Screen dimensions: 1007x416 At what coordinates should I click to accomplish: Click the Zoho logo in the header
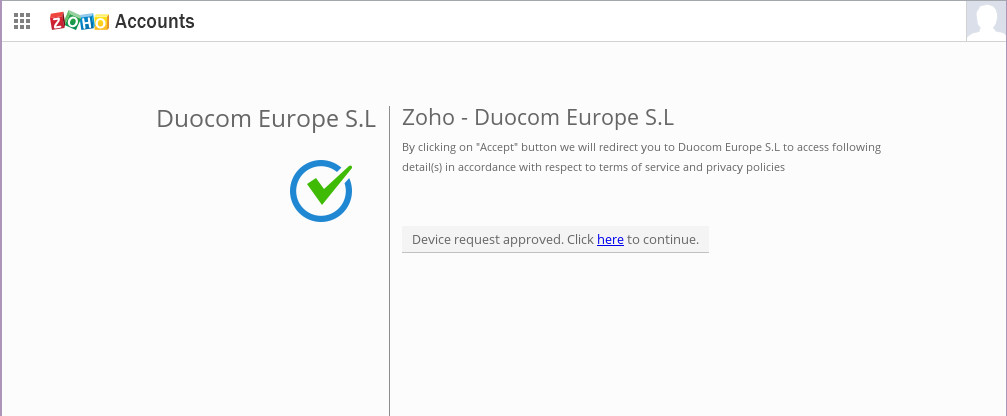pyautogui.click(x=79, y=21)
